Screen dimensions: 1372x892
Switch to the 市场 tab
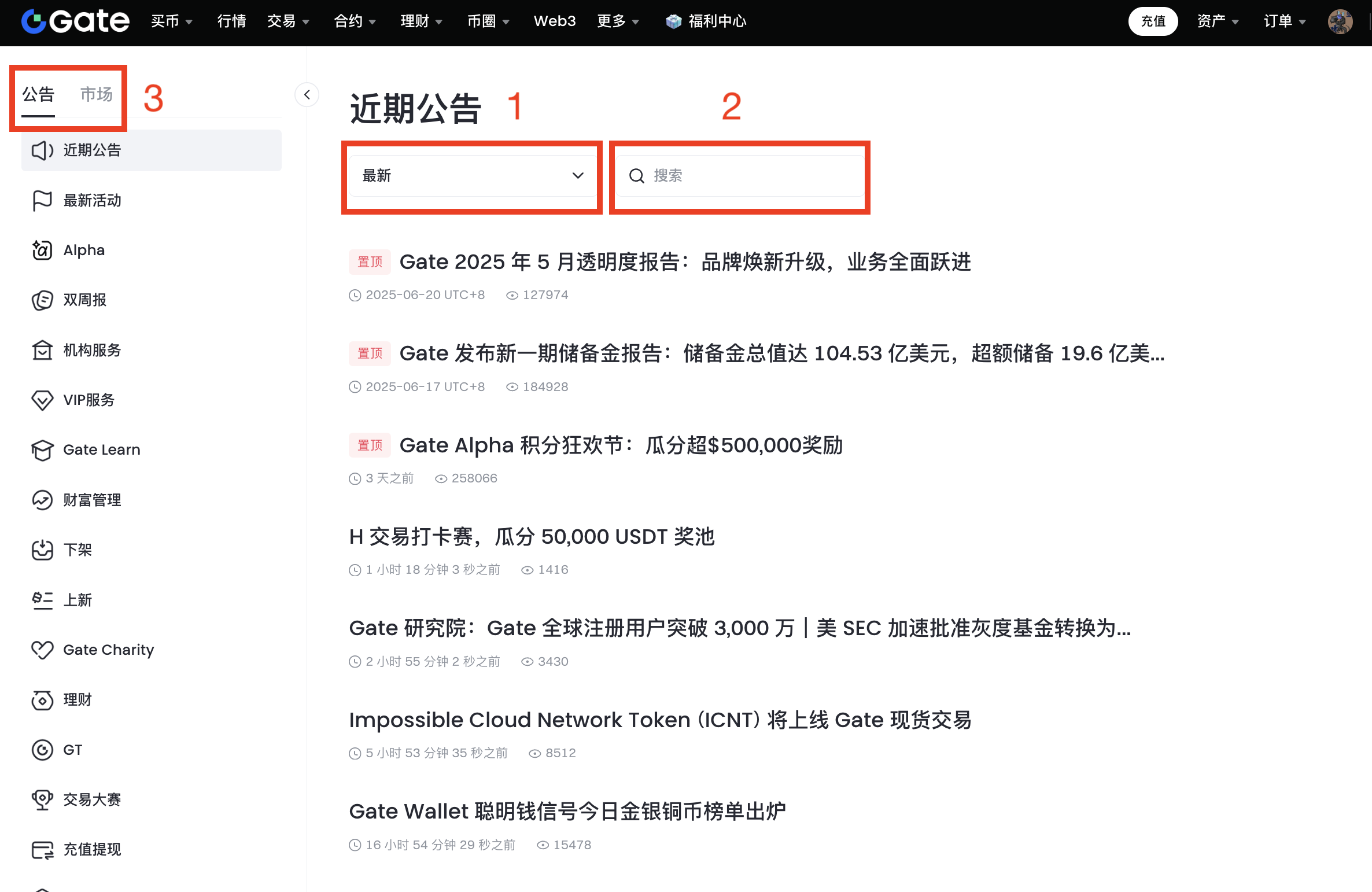(96, 94)
